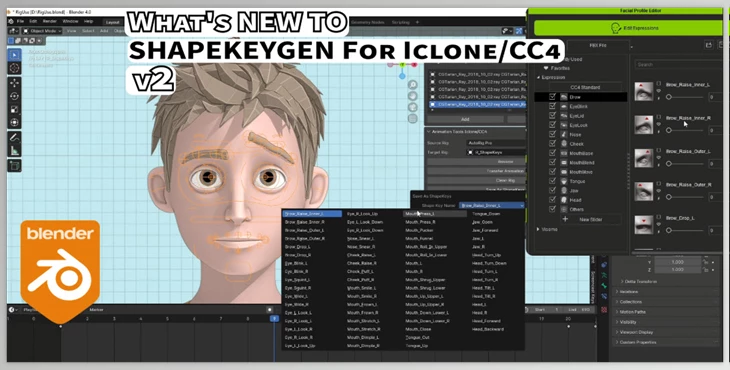The image size is (730, 370).
Task: Click the Brow_Raise_Inner_L expression thumbnail
Action: pyautogui.click(x=644, y=91)
